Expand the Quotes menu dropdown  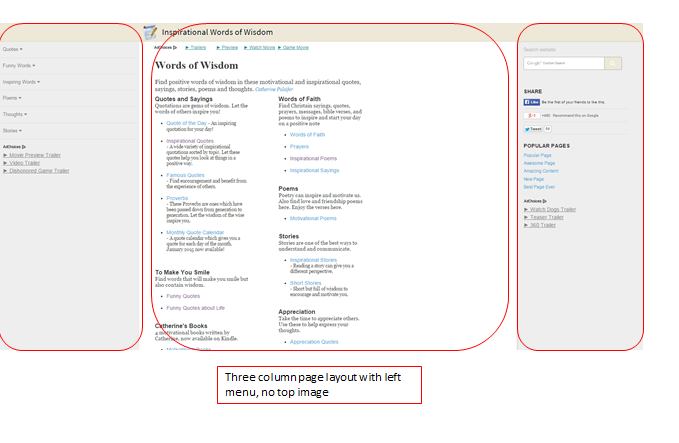click(13, 48)
